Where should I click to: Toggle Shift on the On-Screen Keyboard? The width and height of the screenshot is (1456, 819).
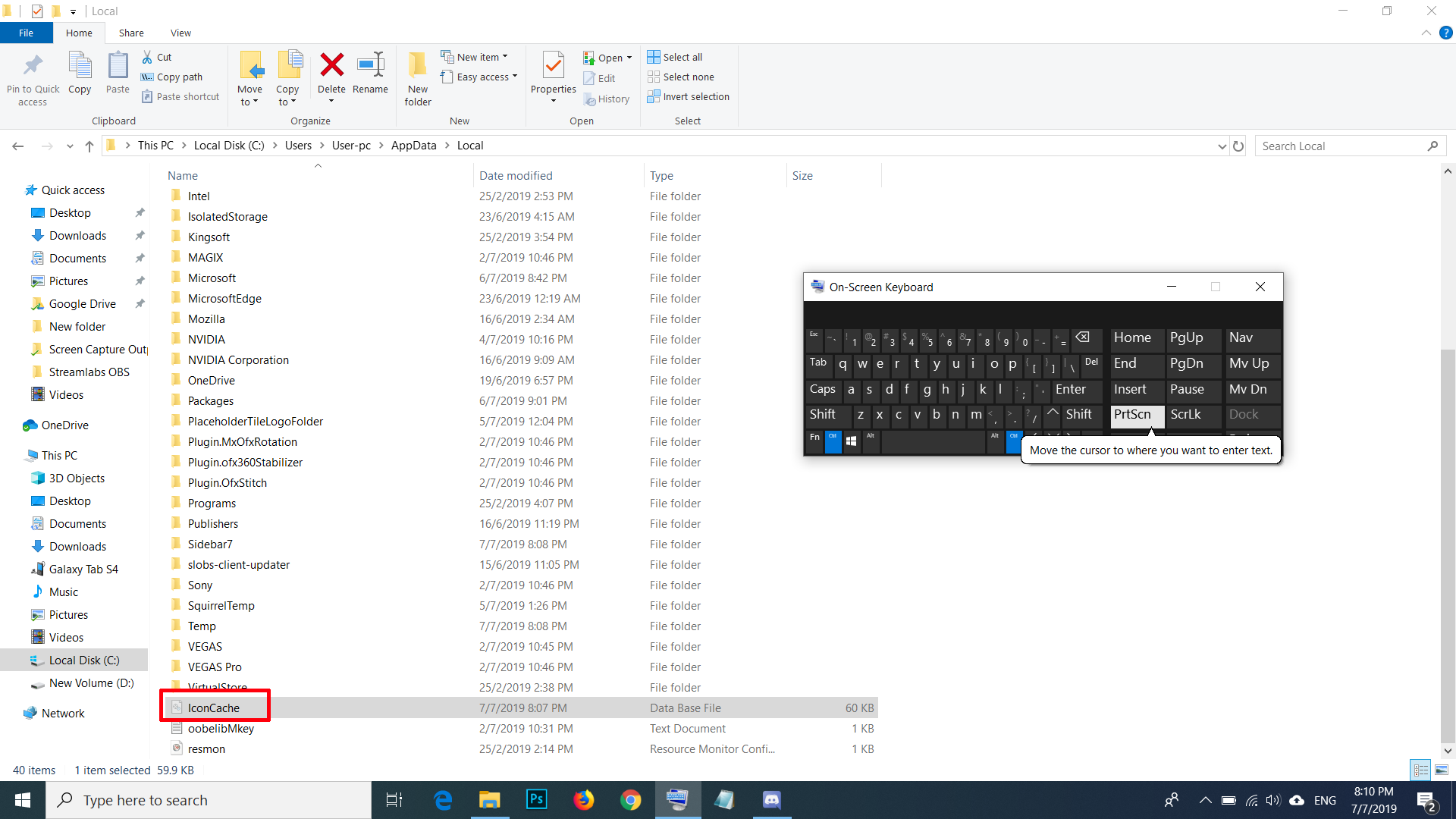pos(824,415)
